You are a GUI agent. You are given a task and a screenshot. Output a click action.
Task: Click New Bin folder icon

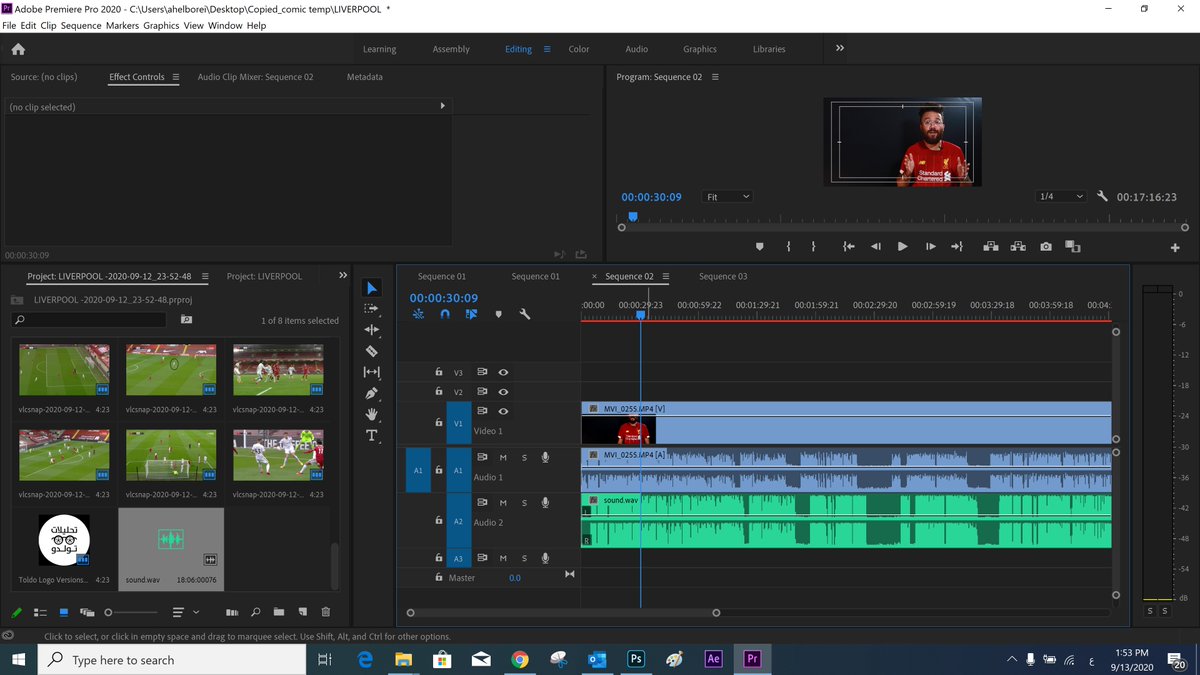pyautogui.click(x=279, y=612)
